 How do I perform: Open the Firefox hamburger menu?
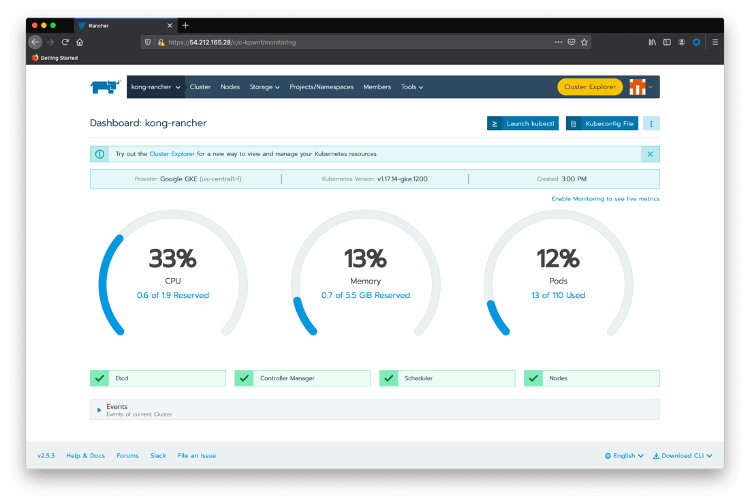(x=714, y=42)
